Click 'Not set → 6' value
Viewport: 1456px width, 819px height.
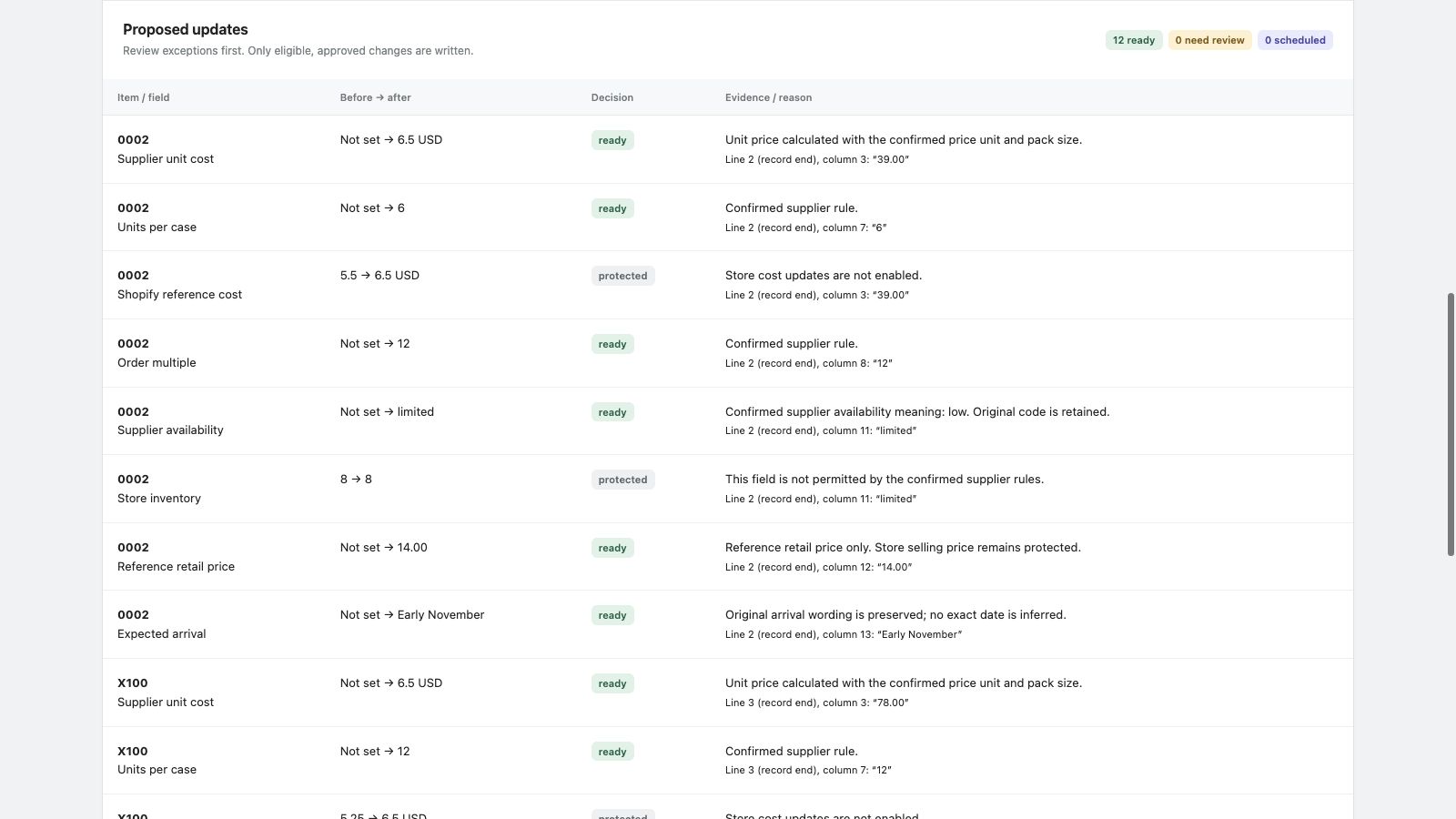(372, 207)
